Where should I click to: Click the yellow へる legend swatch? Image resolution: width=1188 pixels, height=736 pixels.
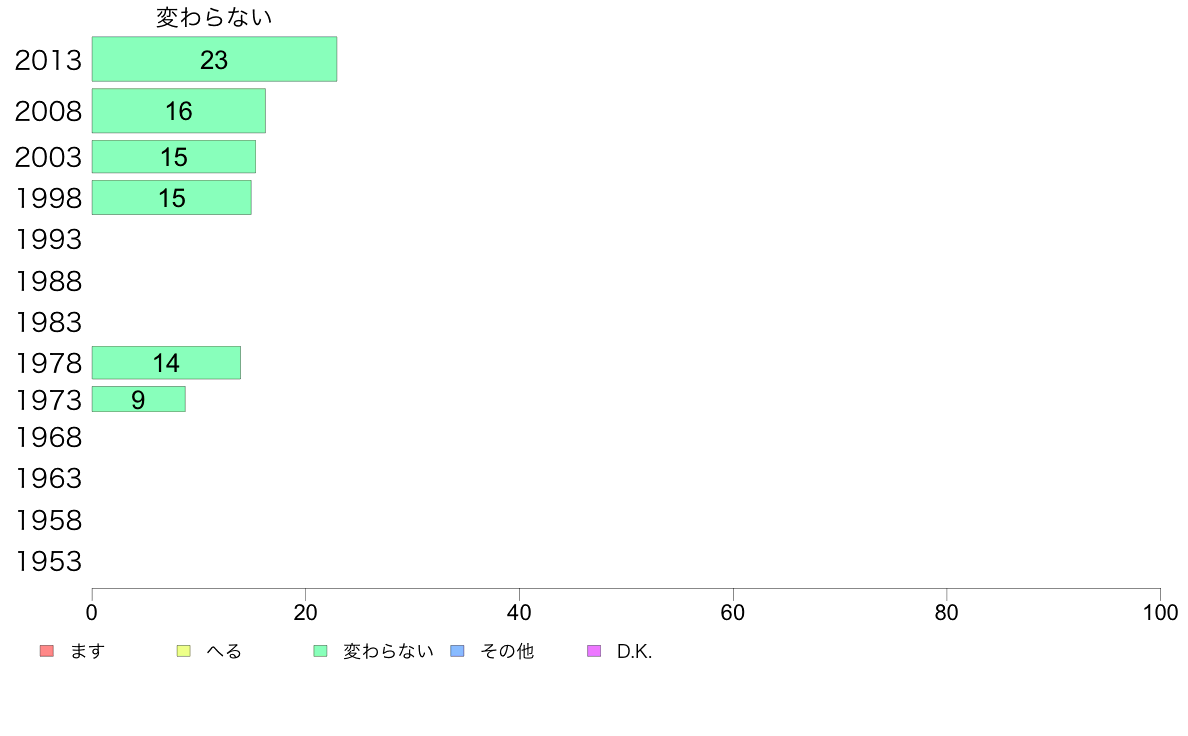pyautogui.click(x=183, y=651)
